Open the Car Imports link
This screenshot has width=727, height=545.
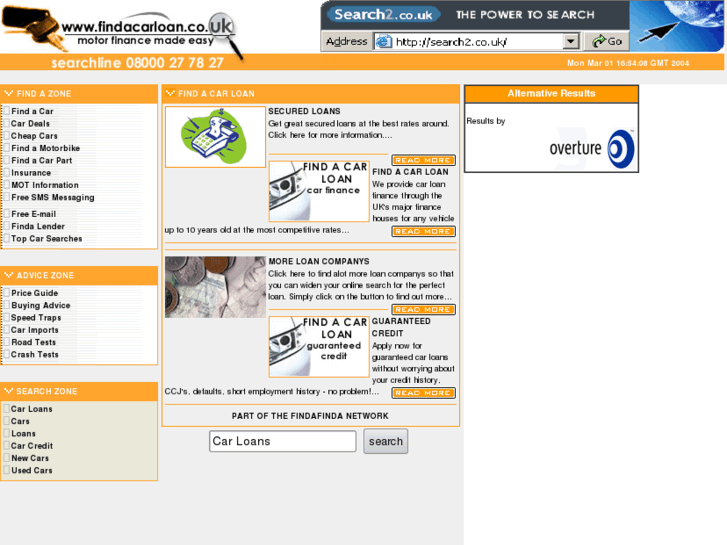point(35,330)
